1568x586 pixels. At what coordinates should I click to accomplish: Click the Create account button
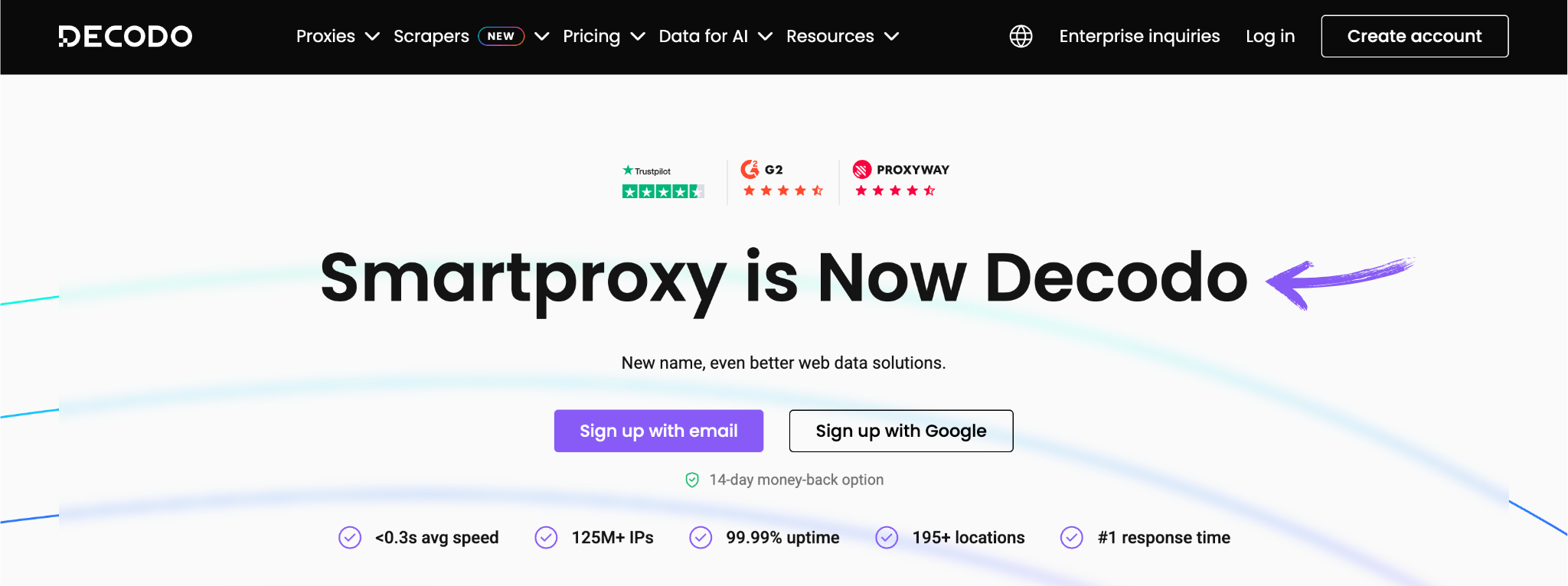pos(1415,36)
